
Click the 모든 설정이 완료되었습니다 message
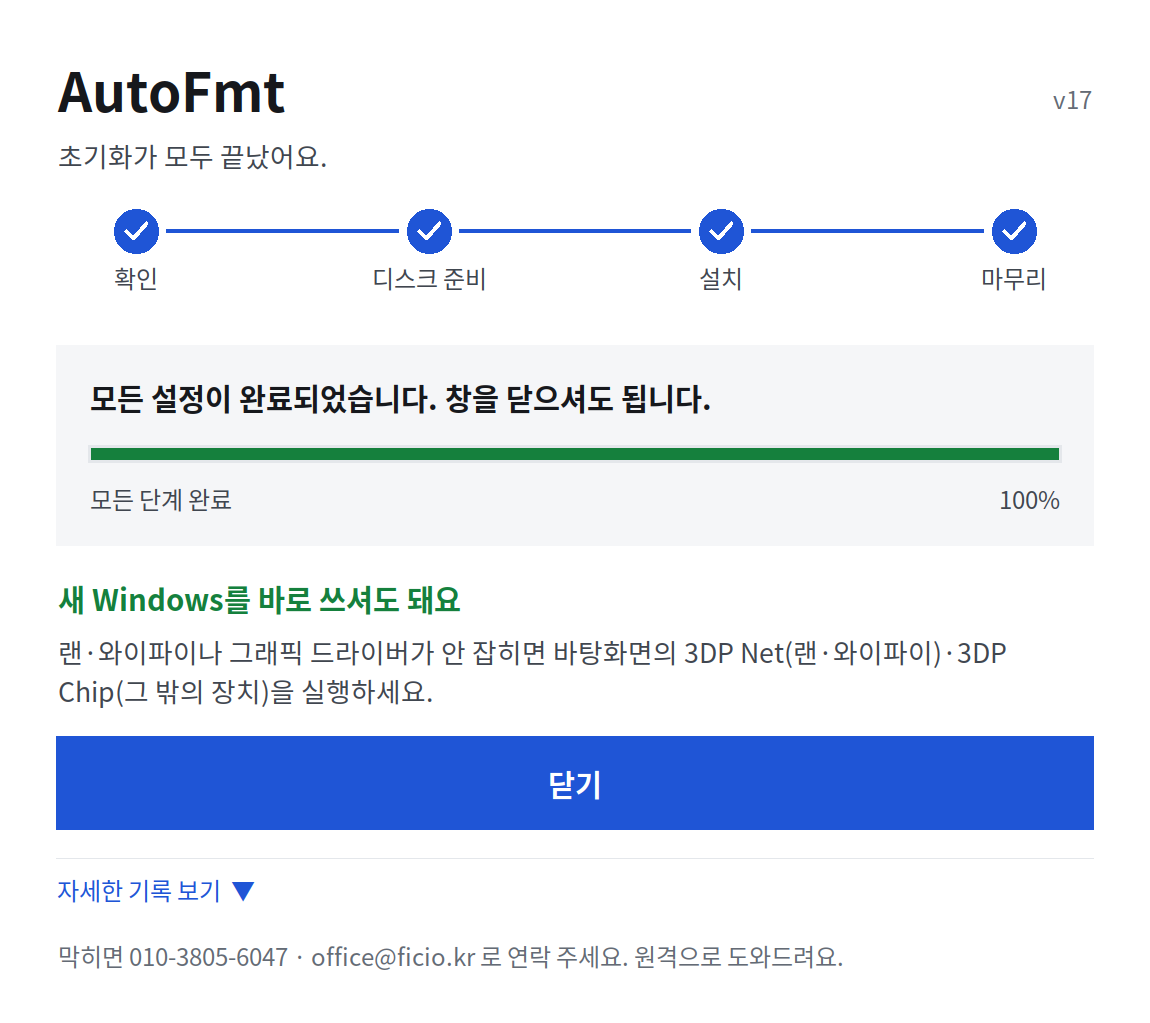400,399
